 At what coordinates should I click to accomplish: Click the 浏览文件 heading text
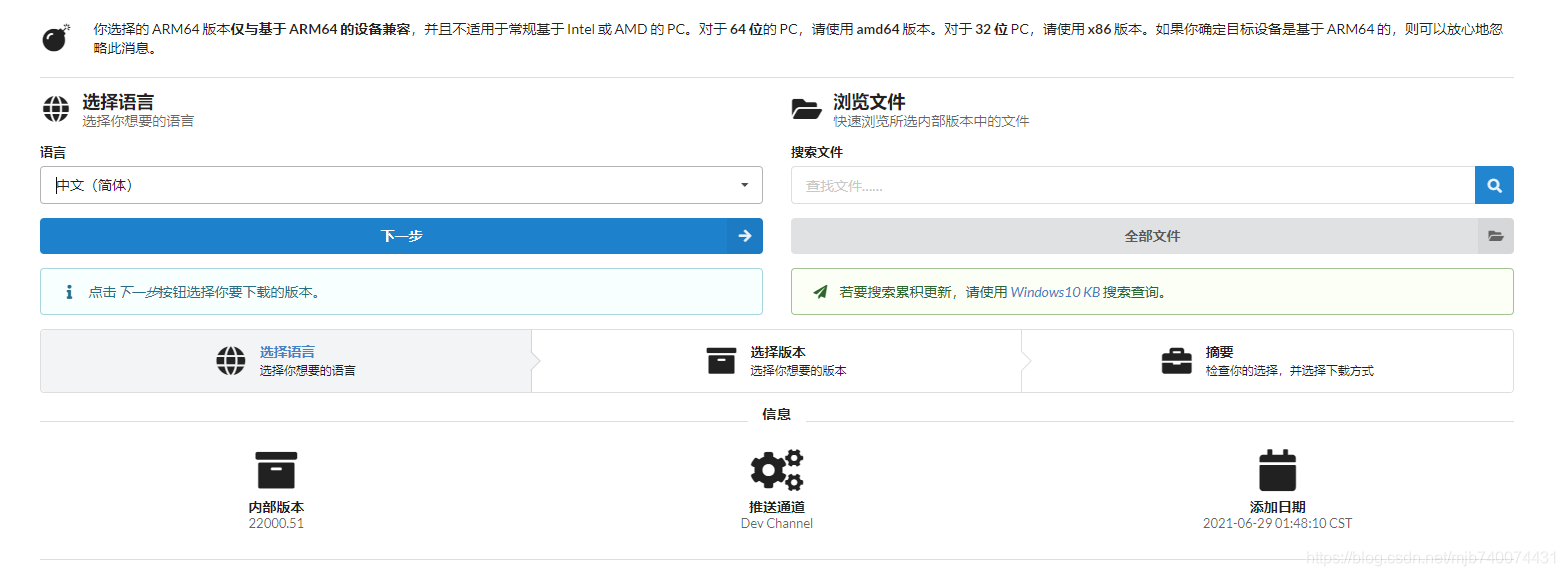click(x=869, y=102)
